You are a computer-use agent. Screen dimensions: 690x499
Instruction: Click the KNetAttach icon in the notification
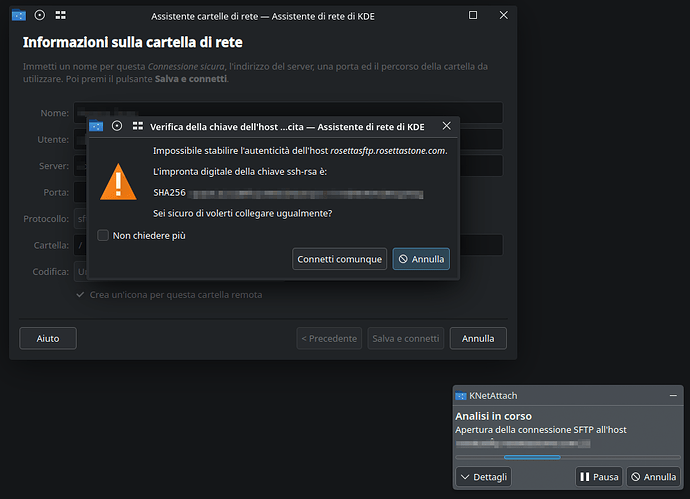click(x=461, y=396)
